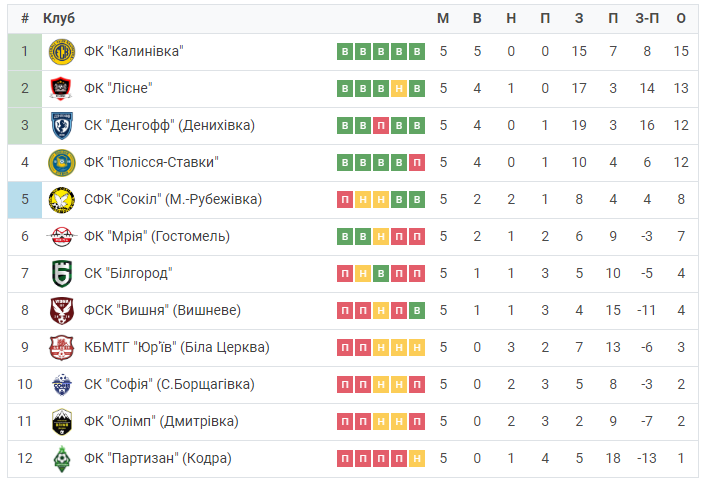This screenshot has height=483, width=707.
Task: Open the КБМТГ "Юр'їв" (Біла Церква) team link
Action: [x=177, y=347]
